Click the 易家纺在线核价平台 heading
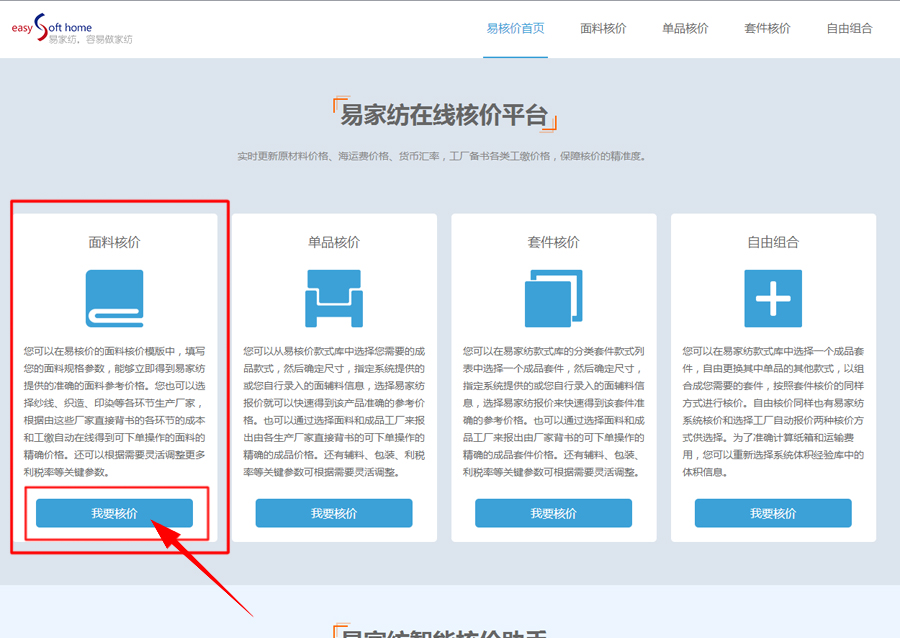Viewport: 900px width, 638px height. (444, 115)
